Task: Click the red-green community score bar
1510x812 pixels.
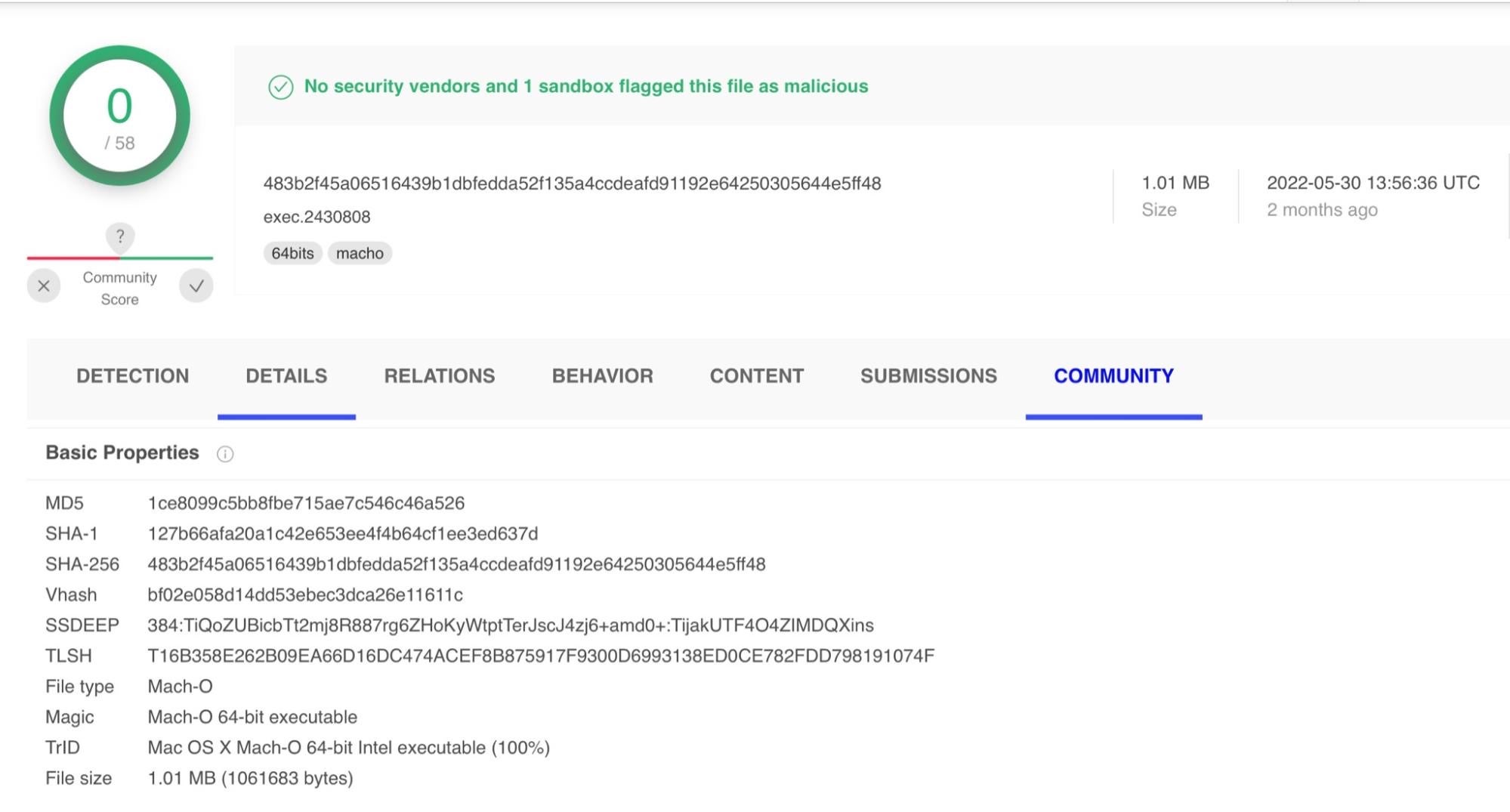Action: (120, 258)
